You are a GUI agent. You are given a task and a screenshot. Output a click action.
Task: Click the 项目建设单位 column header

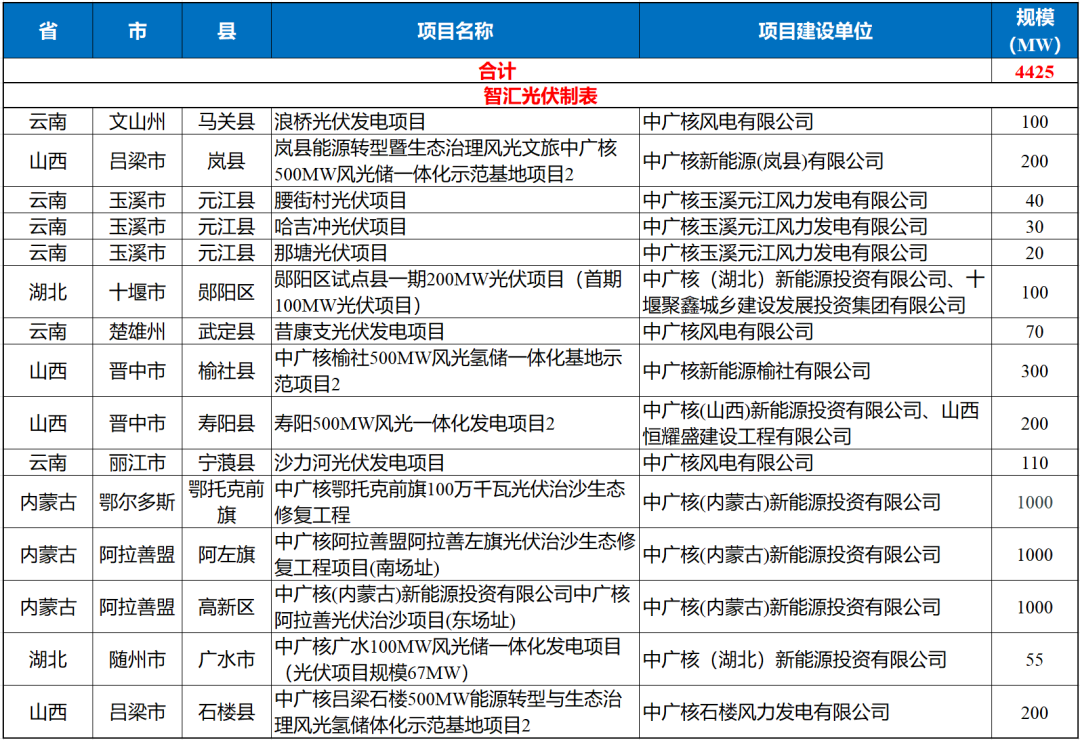click(x=816, y=31)
